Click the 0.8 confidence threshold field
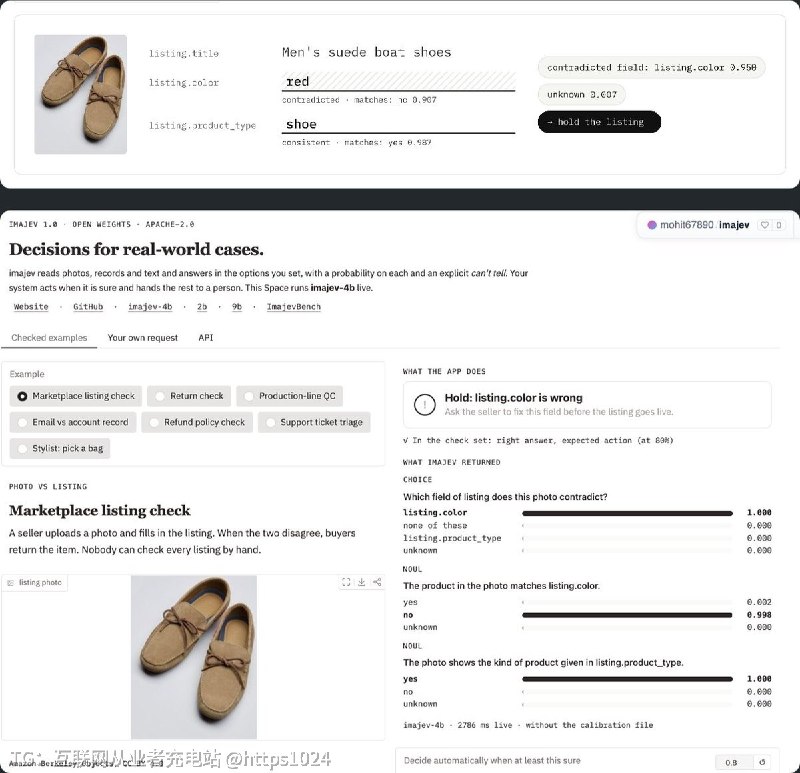The image size is (800, 773). click(x=734, y=762)
